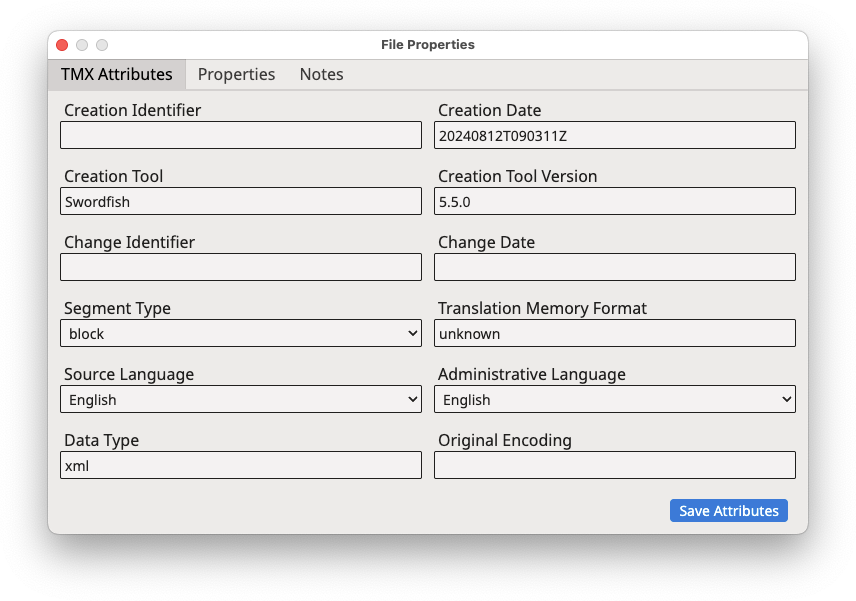The image size is (856, 601).
Task: Click the Data Type field containing xml
Action: tap(241, 466)
